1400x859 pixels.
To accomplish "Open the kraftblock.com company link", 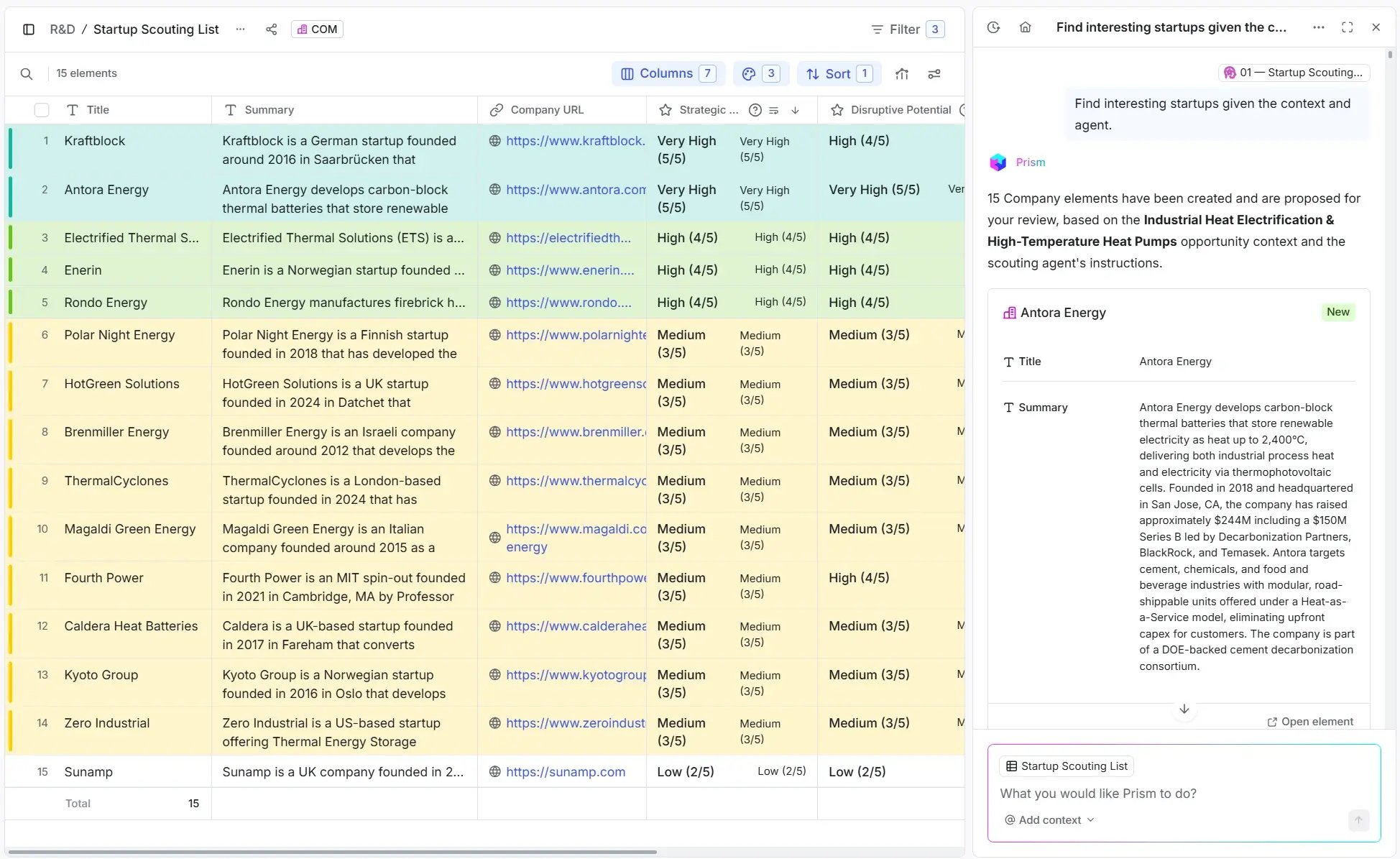I will tap(576, 141).
